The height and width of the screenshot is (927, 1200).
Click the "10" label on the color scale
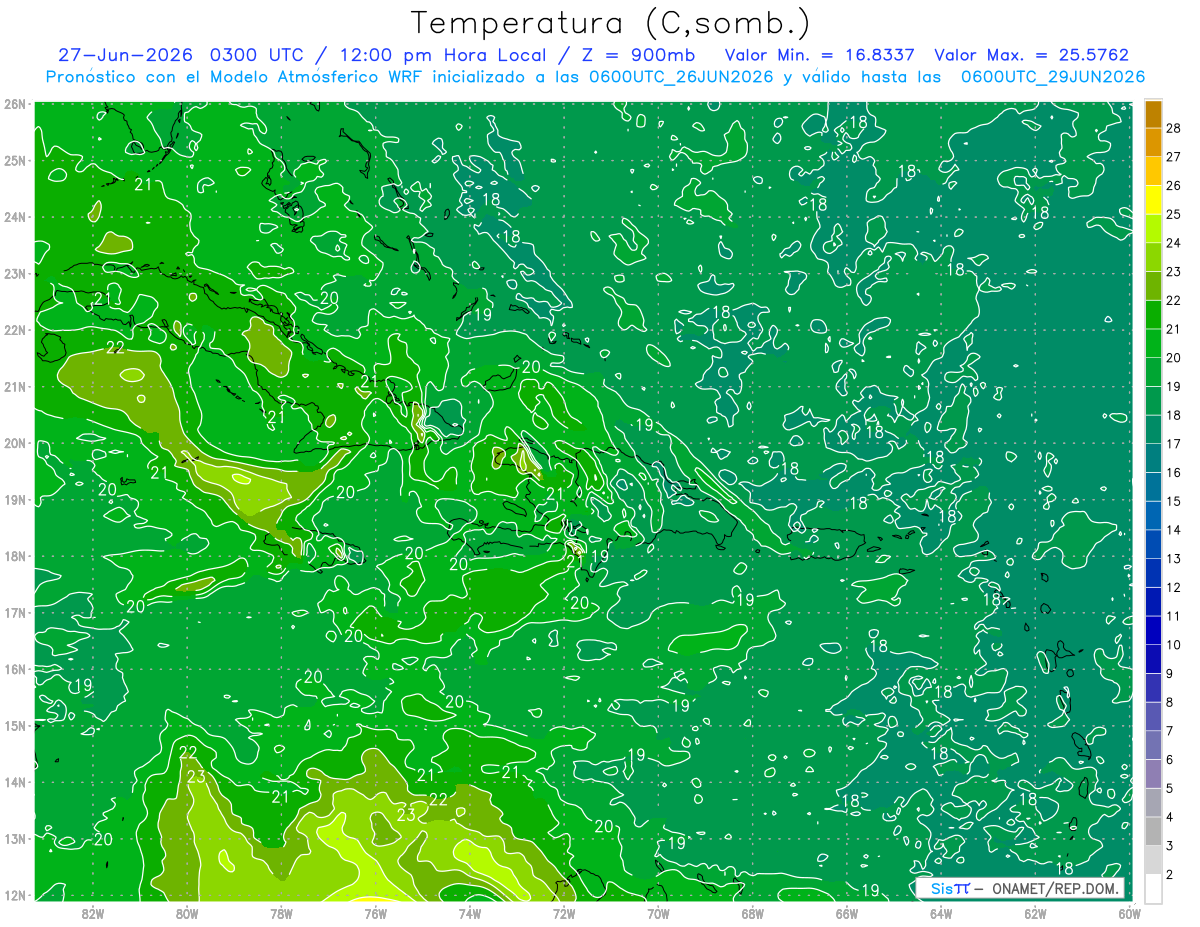point(1174,645)
